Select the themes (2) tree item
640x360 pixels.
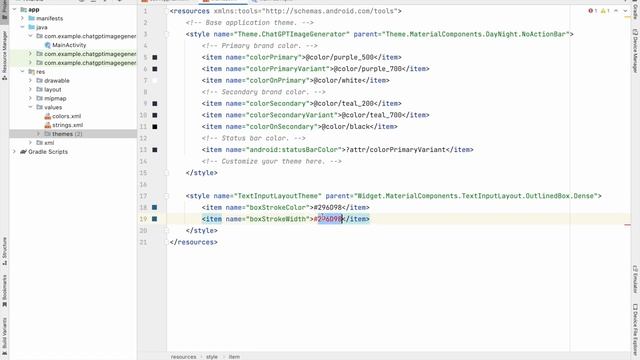(x=73, y=134)
